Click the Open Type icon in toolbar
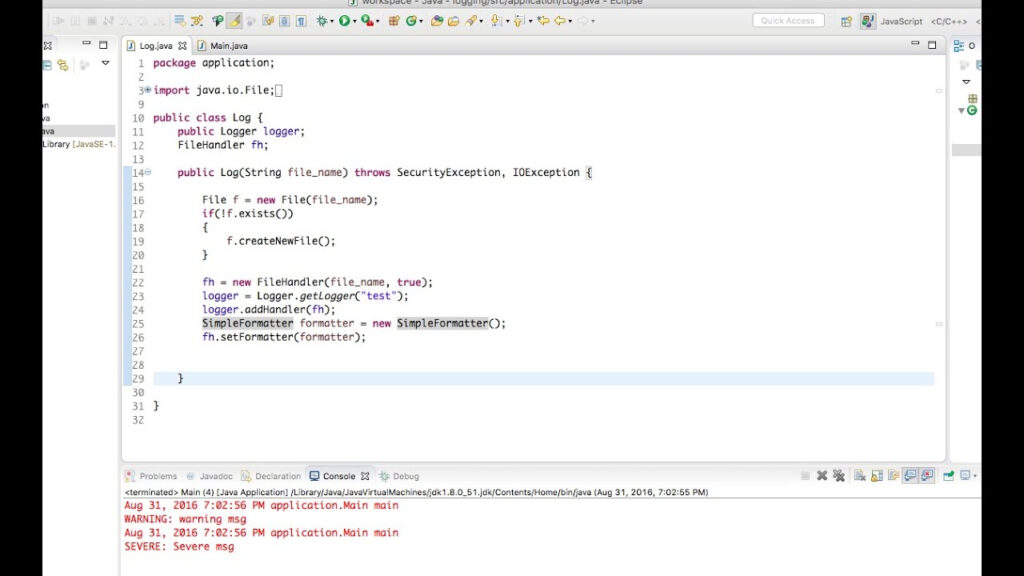This screenshot has width=1024, height=576. pos(436,21)
